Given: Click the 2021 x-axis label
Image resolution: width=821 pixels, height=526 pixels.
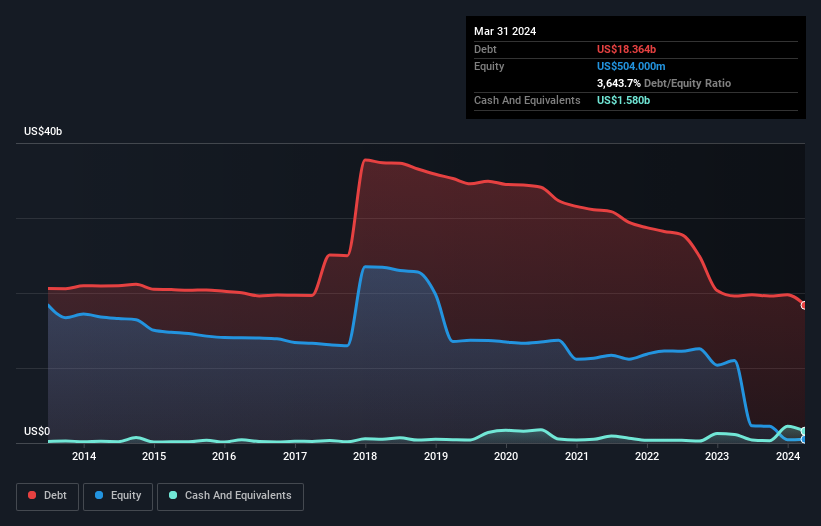Looking at the screenshot, I should coord(576,456).
